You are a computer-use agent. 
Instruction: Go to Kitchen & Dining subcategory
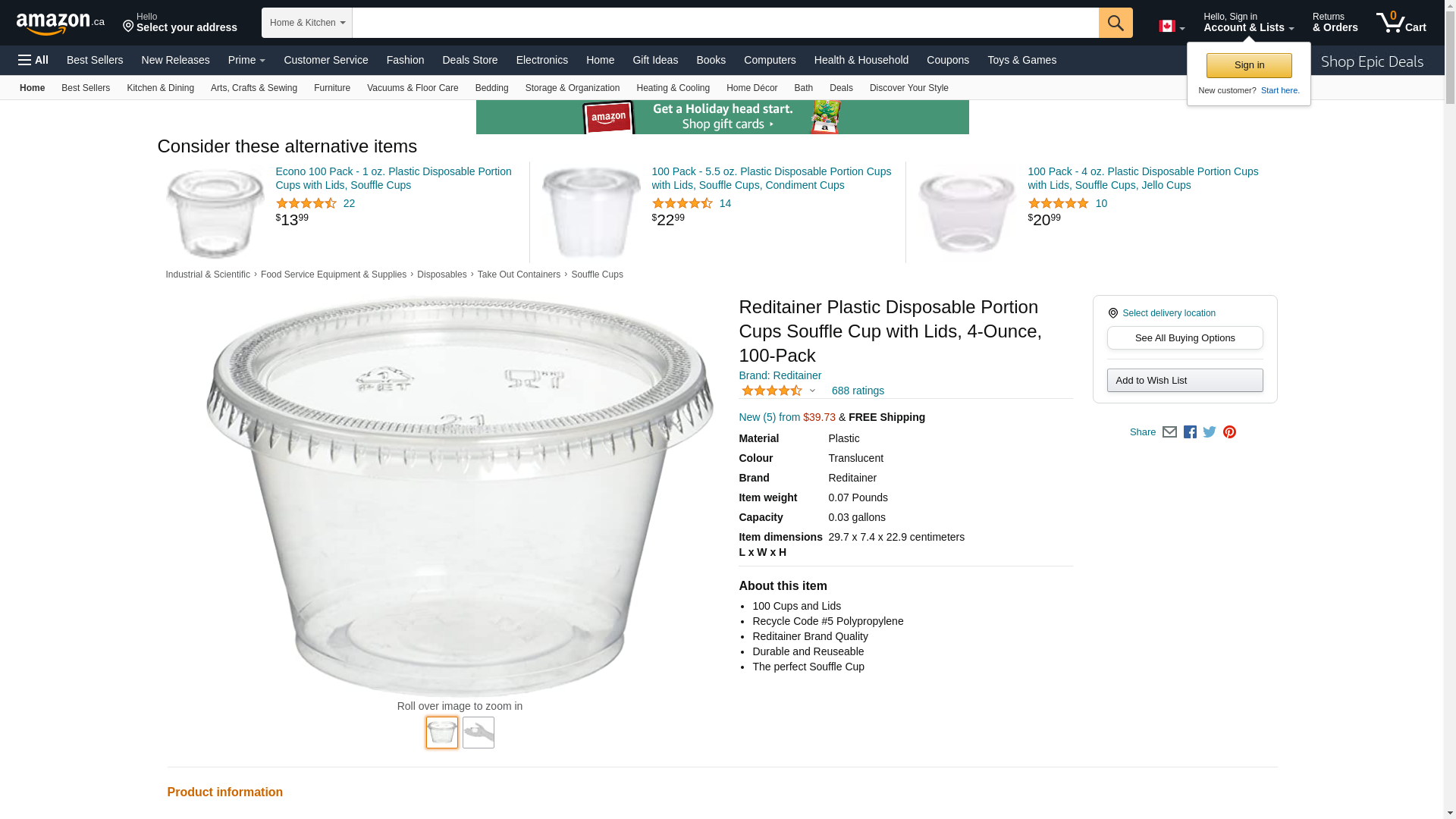(160, 88)
